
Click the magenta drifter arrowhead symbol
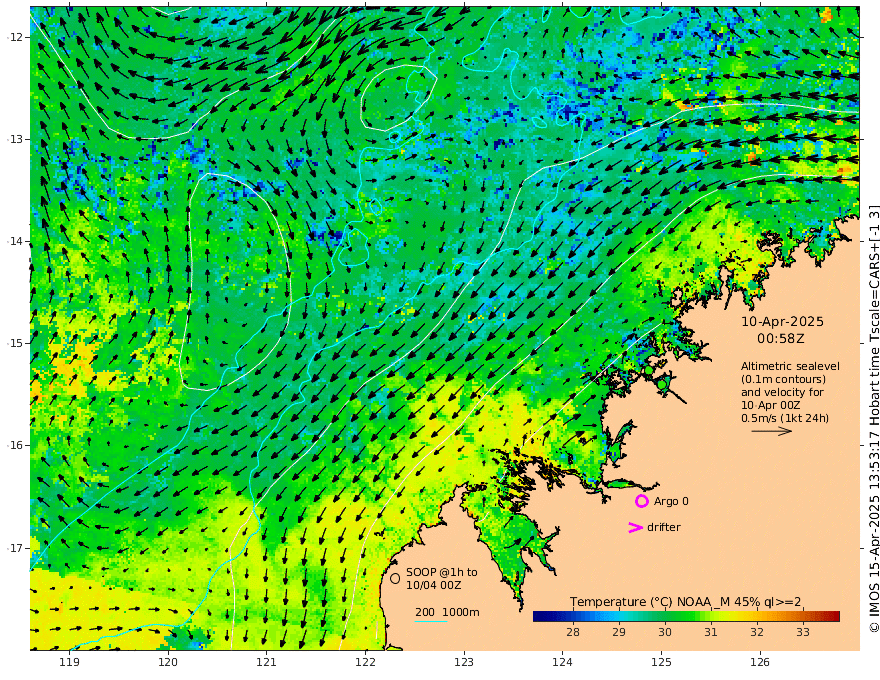pos(635,527)
